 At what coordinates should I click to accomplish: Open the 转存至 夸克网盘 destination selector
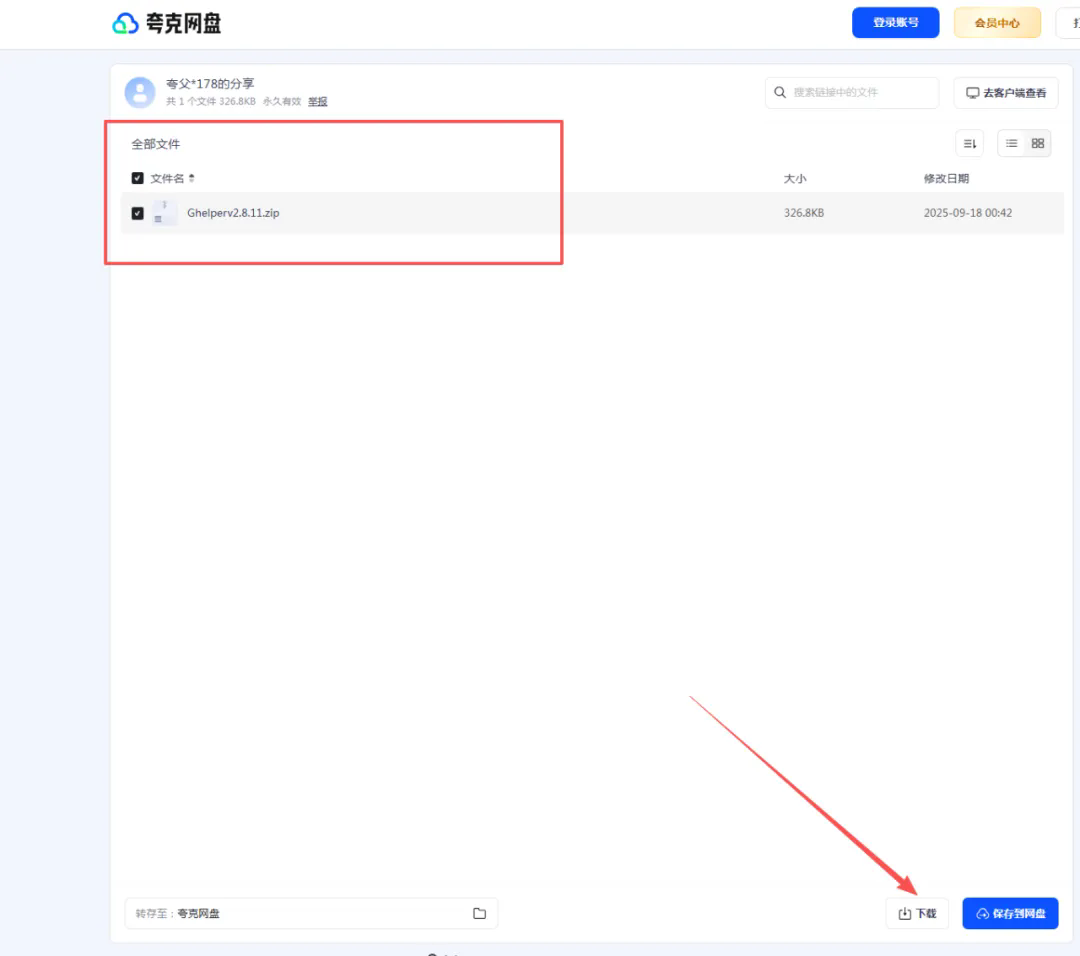[x=300, y=913]
